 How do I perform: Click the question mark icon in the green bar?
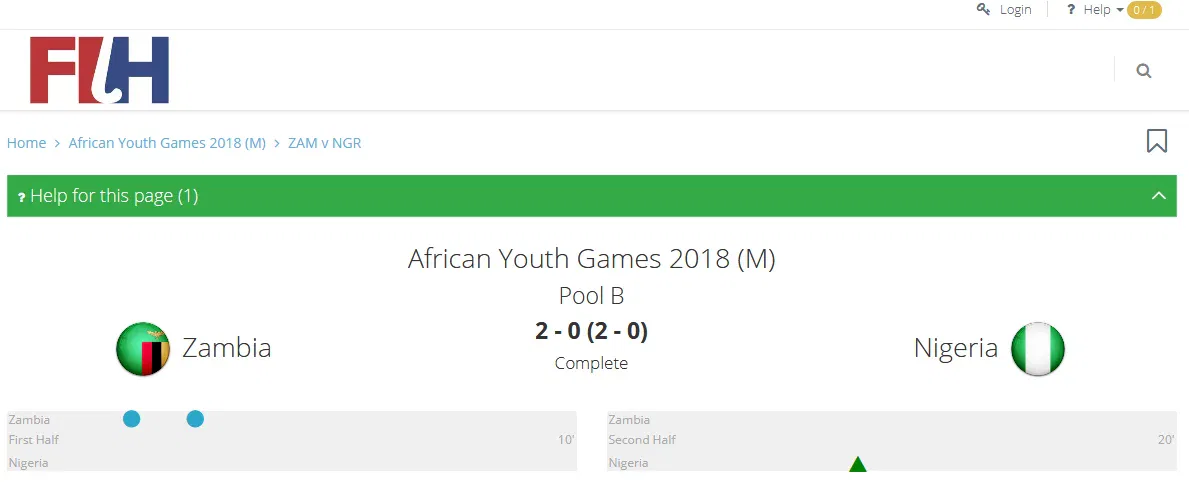click(21, 197)
